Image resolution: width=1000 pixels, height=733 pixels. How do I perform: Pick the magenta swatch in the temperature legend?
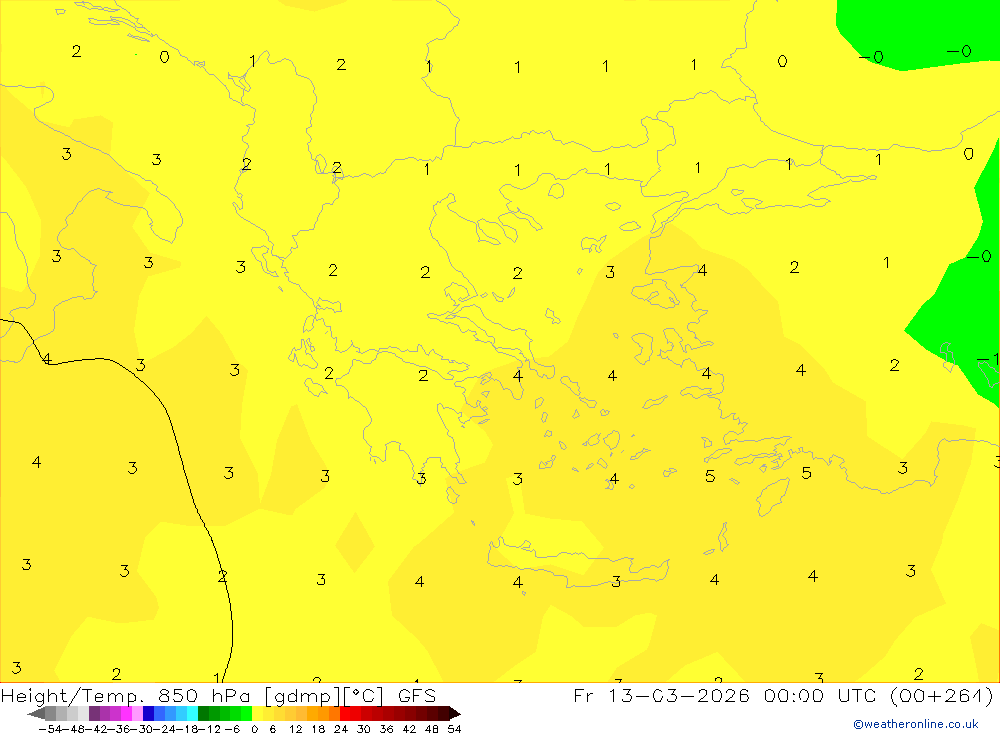pyautogui.click(x=126, y=714)
